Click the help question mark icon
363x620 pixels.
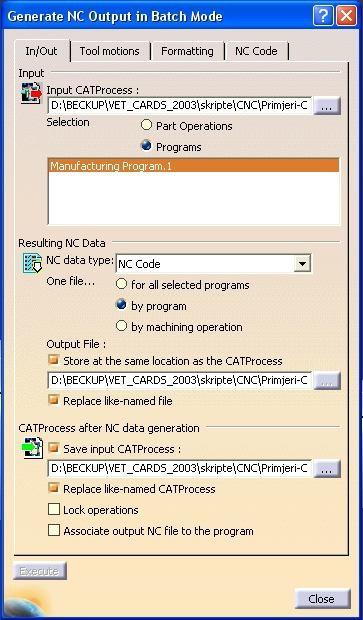(323, 17)
